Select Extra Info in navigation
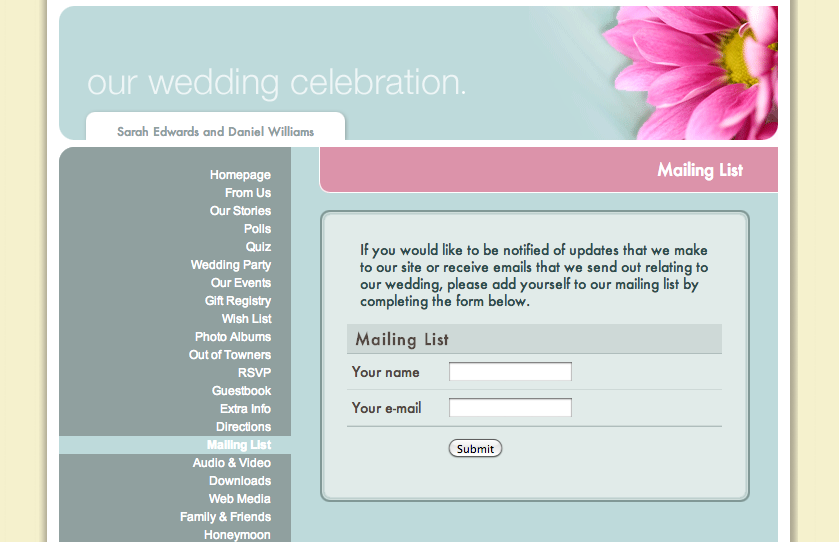This screenshot has width=839, height=542. point(245,409)
